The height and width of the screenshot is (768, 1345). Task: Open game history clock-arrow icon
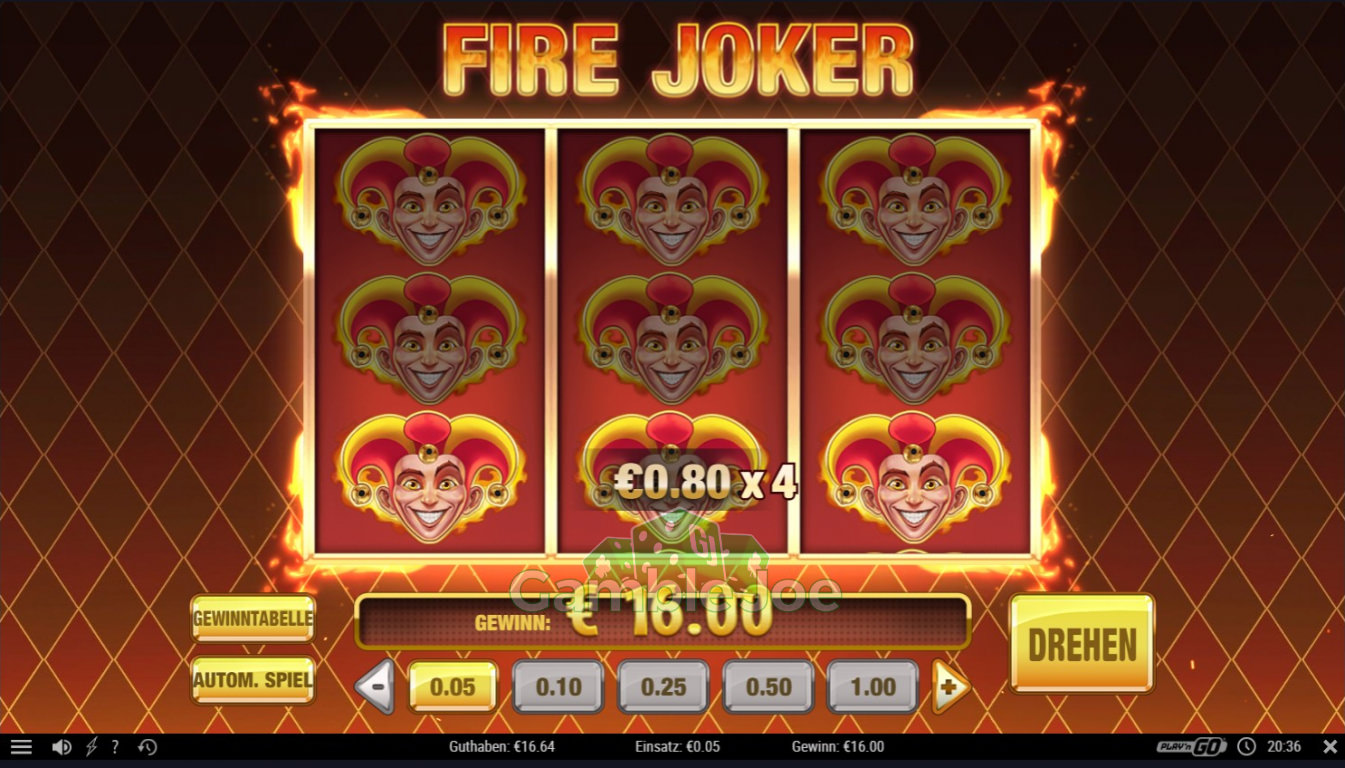point(147,747)
